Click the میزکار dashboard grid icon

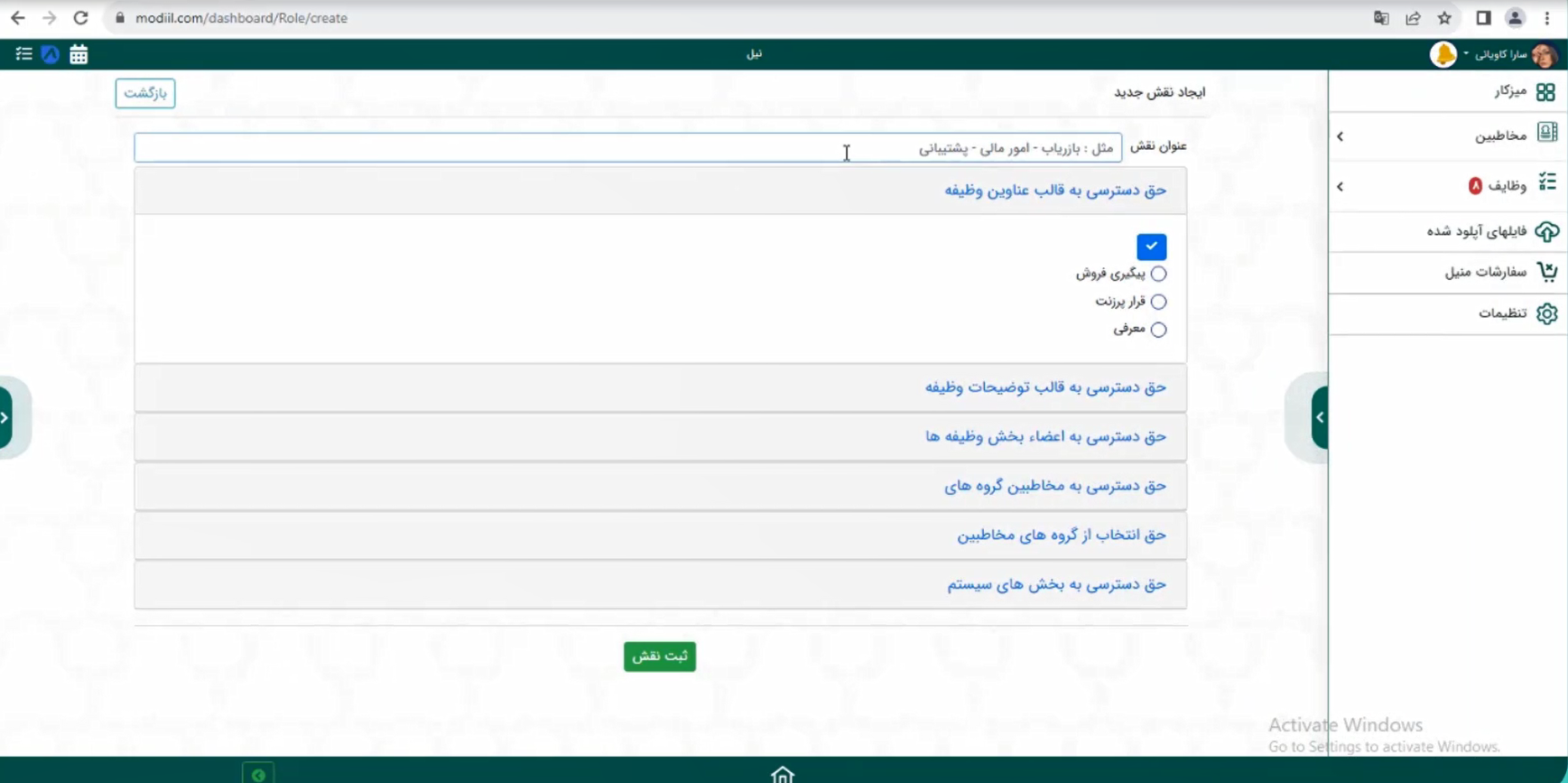tap(1545, 92)
